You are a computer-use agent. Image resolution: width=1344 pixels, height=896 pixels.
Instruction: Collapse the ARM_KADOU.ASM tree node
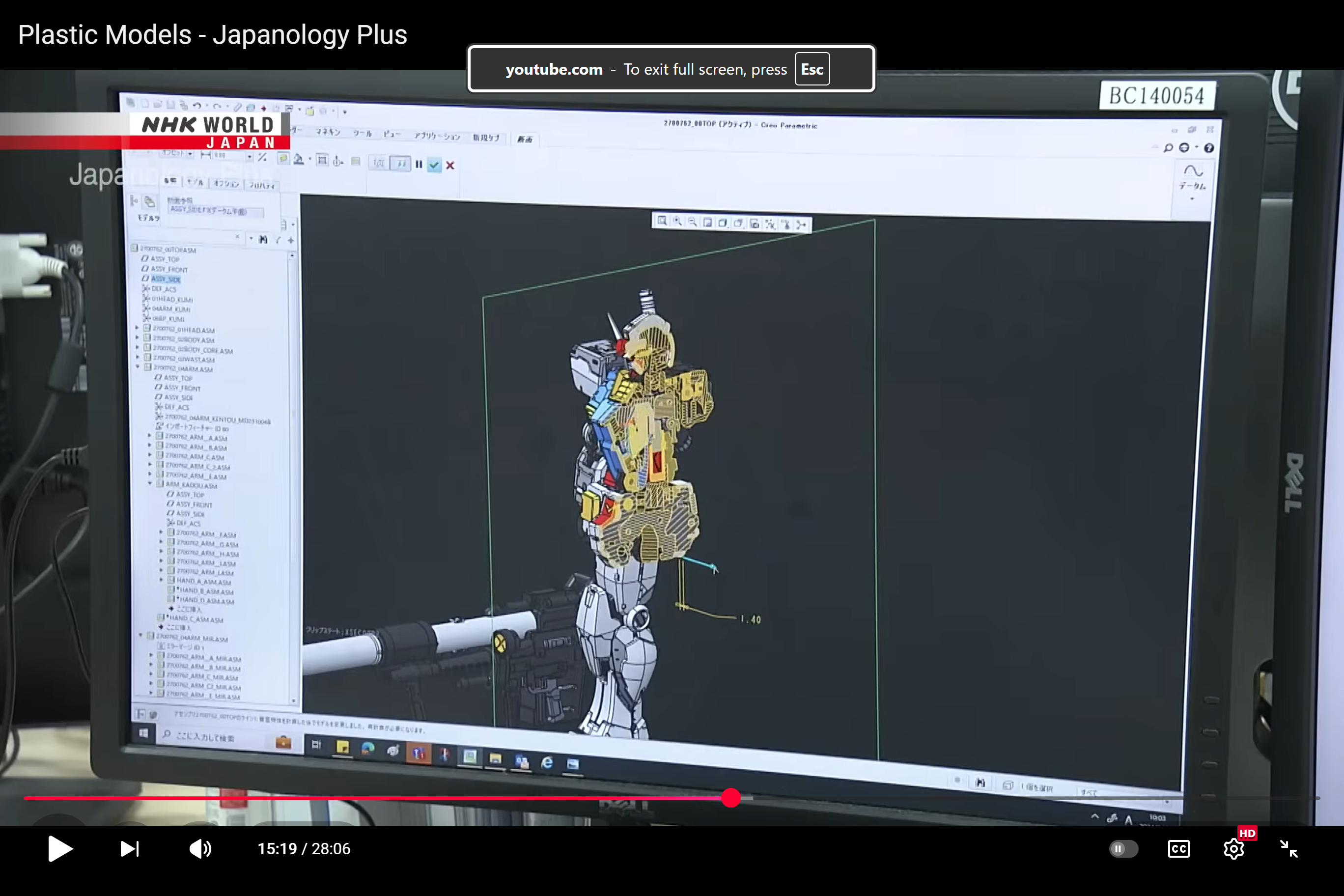150,483
